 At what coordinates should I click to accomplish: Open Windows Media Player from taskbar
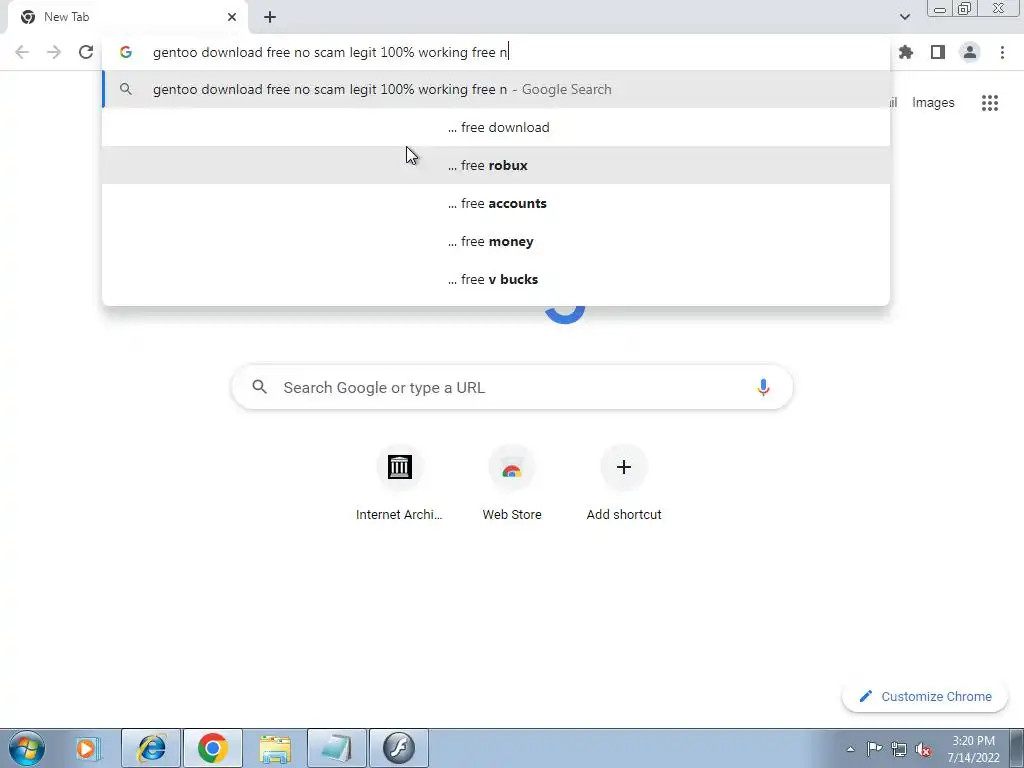[86, 748]
